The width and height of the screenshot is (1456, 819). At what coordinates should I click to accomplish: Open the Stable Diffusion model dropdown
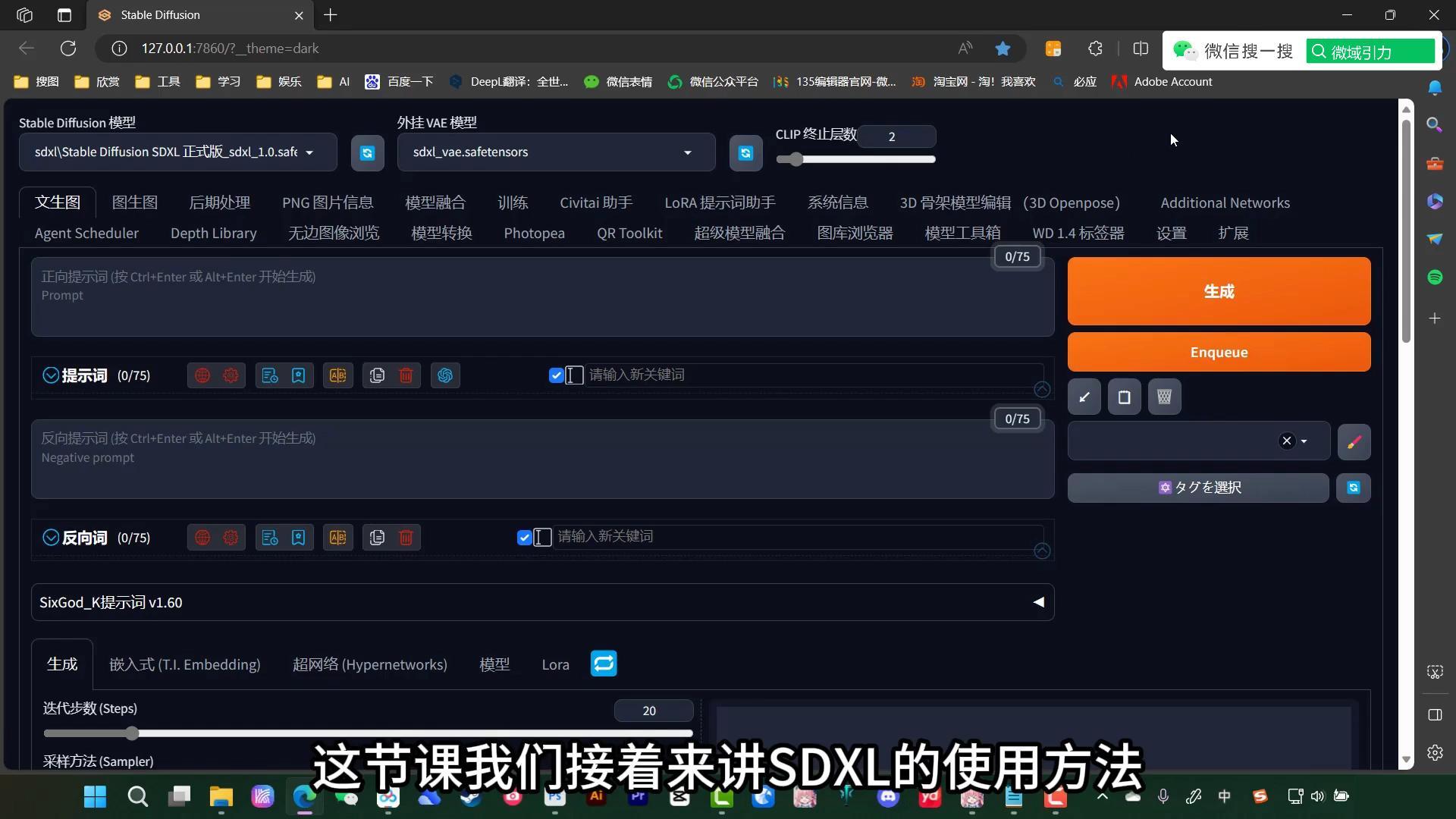click(x=178, y=152)
